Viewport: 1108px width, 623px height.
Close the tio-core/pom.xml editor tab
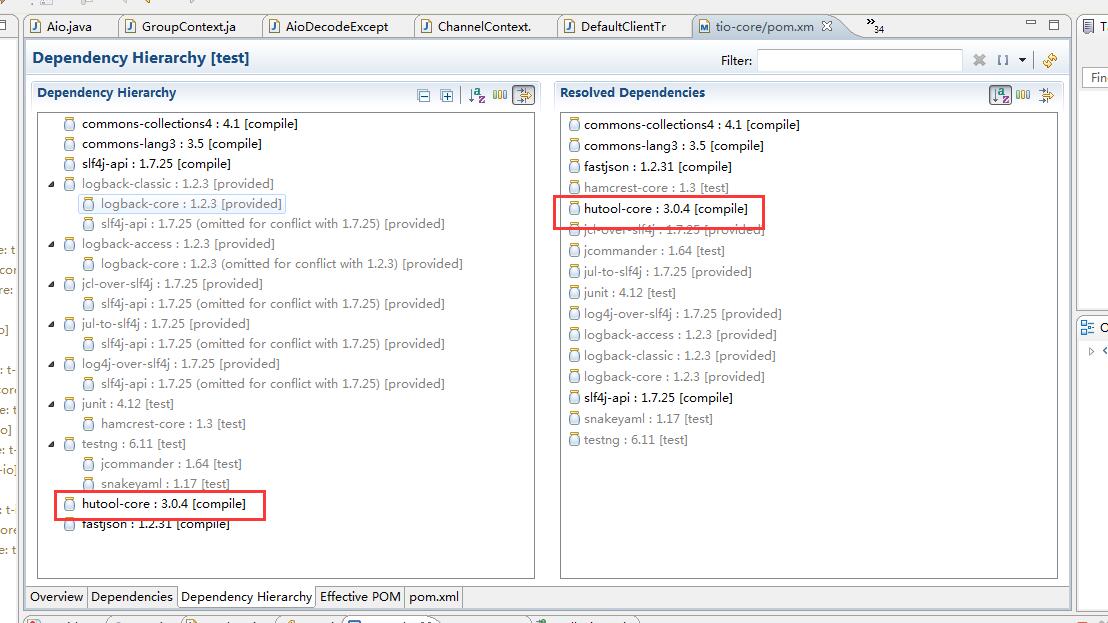pos(827,27)
